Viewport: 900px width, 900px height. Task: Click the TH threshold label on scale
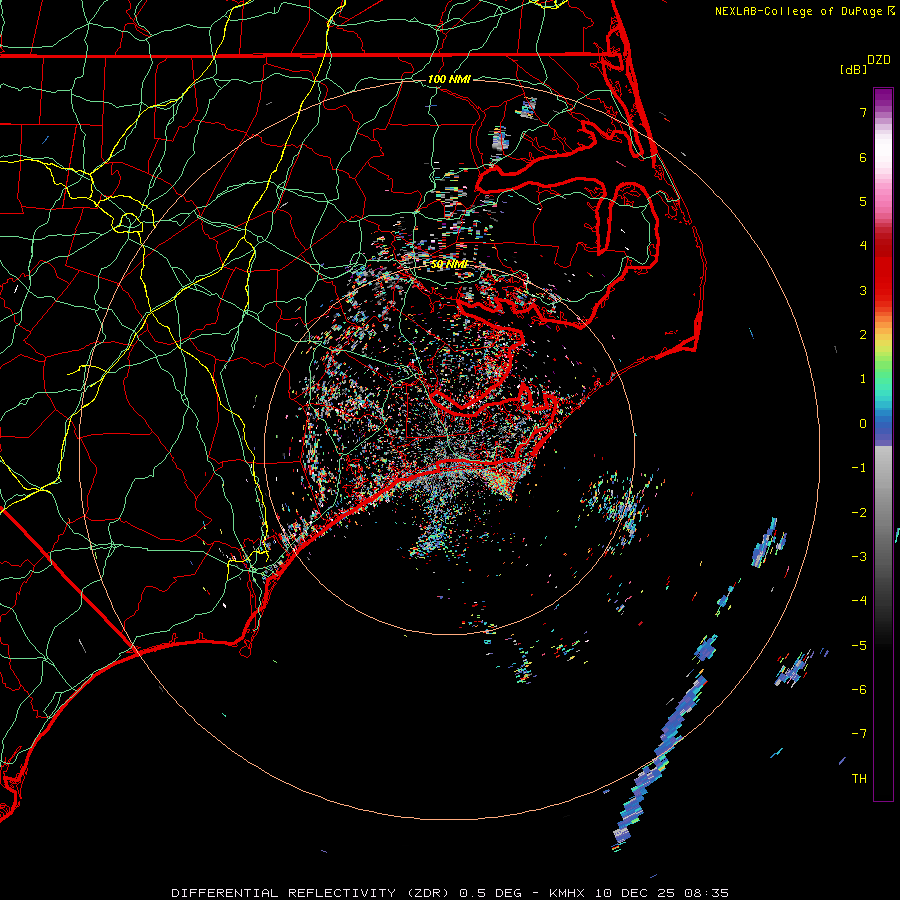(x=859, y=778)
